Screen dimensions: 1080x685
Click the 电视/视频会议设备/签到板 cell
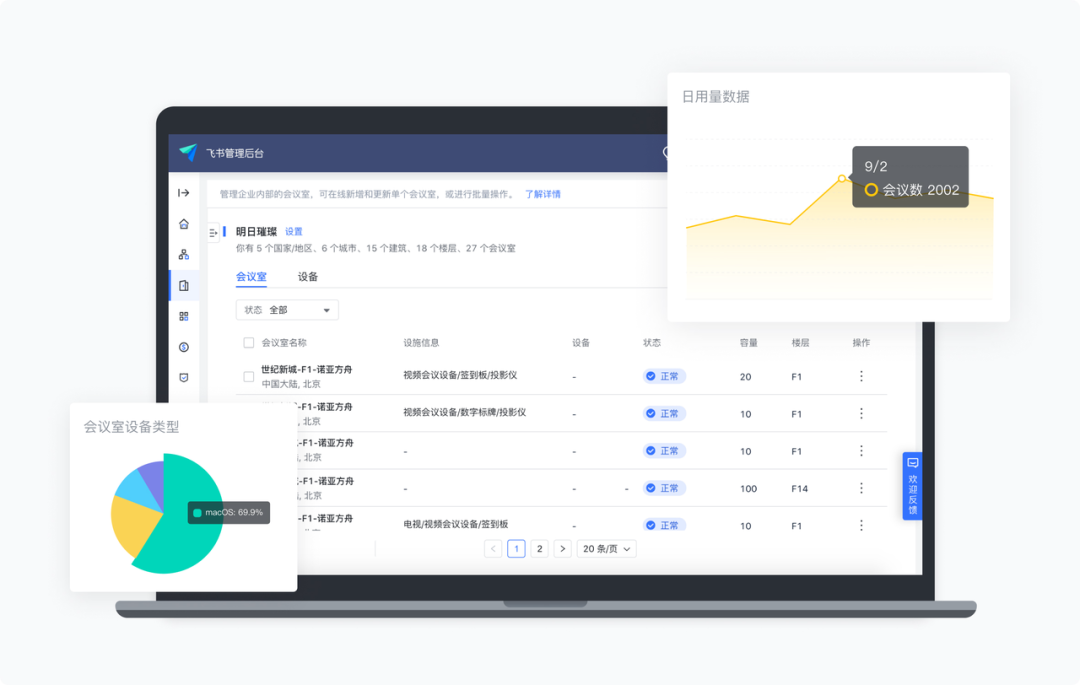(x=455, y=524)
